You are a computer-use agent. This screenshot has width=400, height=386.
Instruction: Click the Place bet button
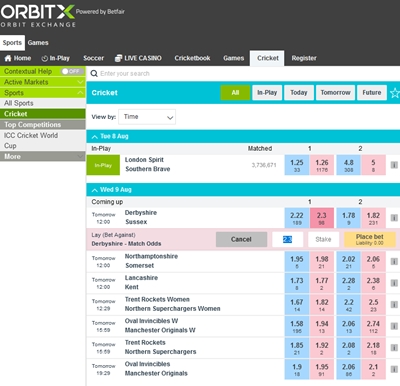(370, 239)
